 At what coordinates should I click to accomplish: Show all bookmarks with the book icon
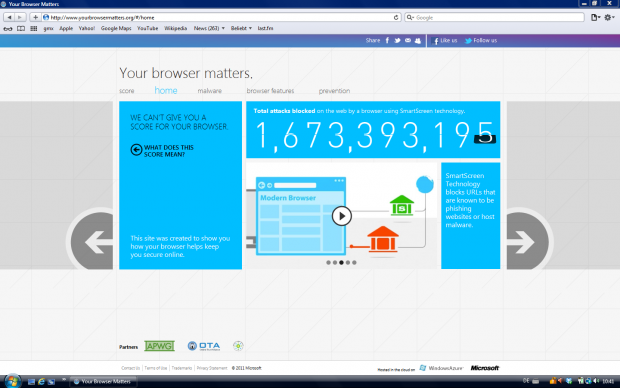coord(21,28)
